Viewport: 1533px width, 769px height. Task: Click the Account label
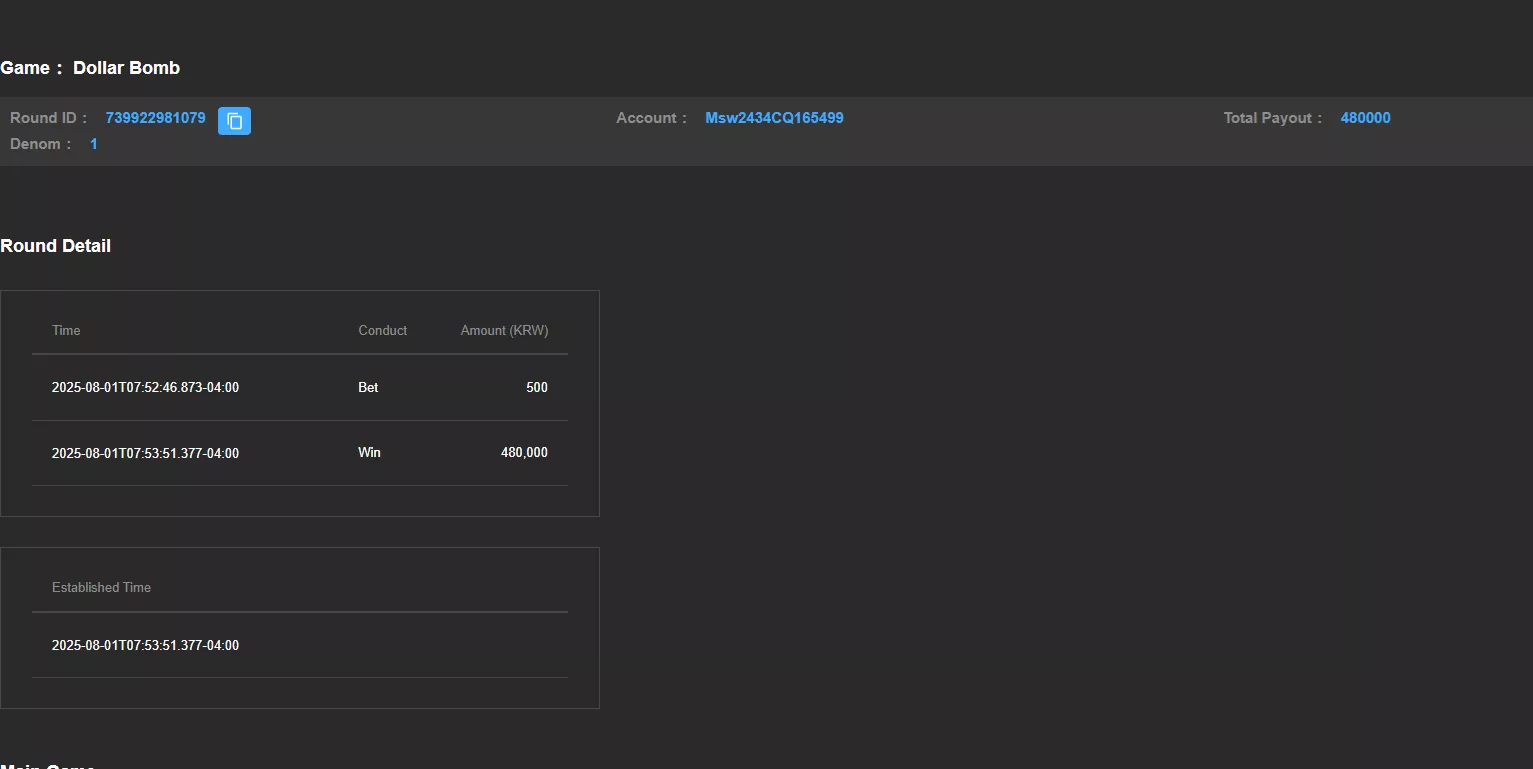[651, 118]
